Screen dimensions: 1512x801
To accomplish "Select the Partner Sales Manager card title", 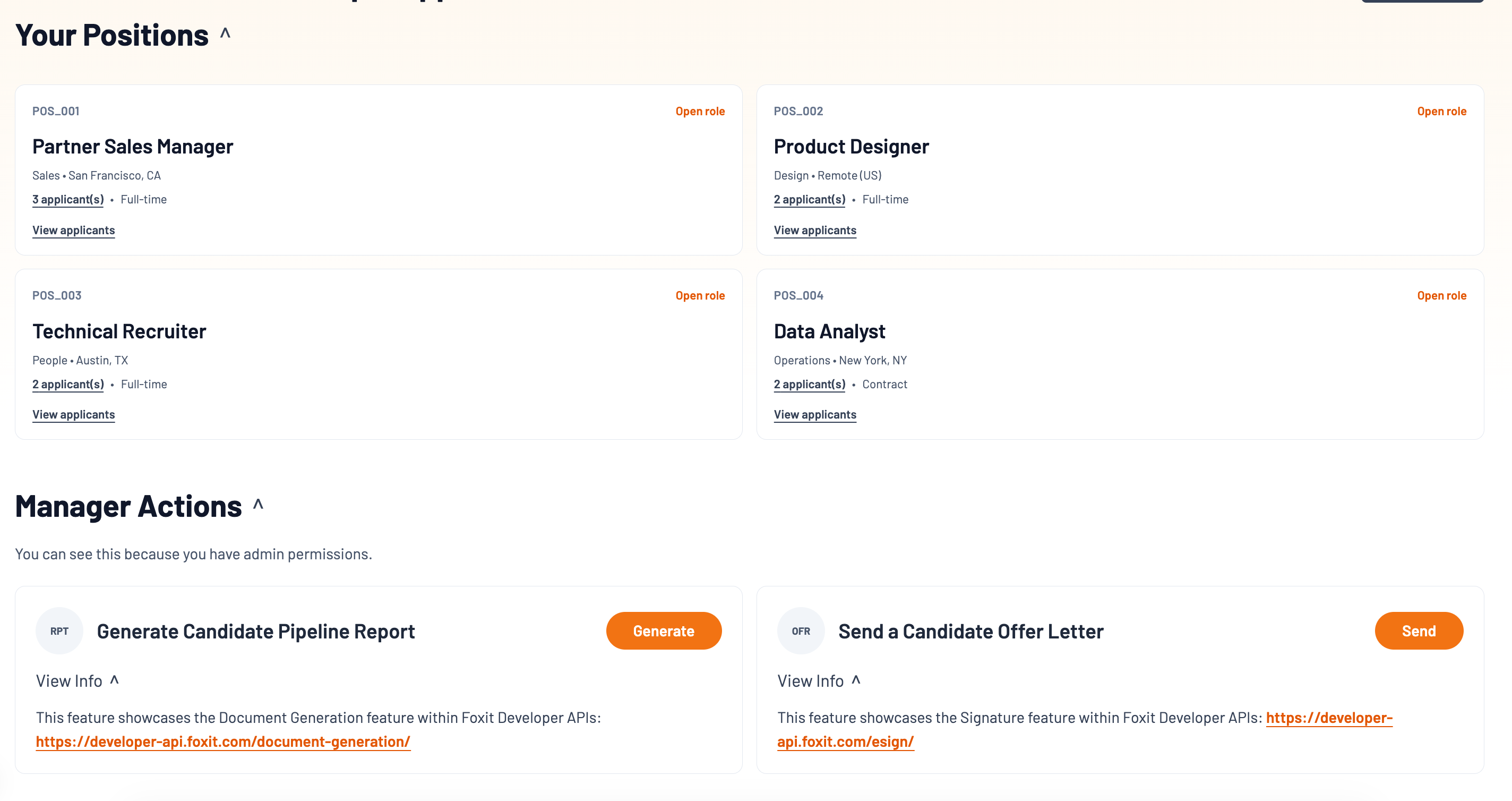I will [x=133, y=146].
